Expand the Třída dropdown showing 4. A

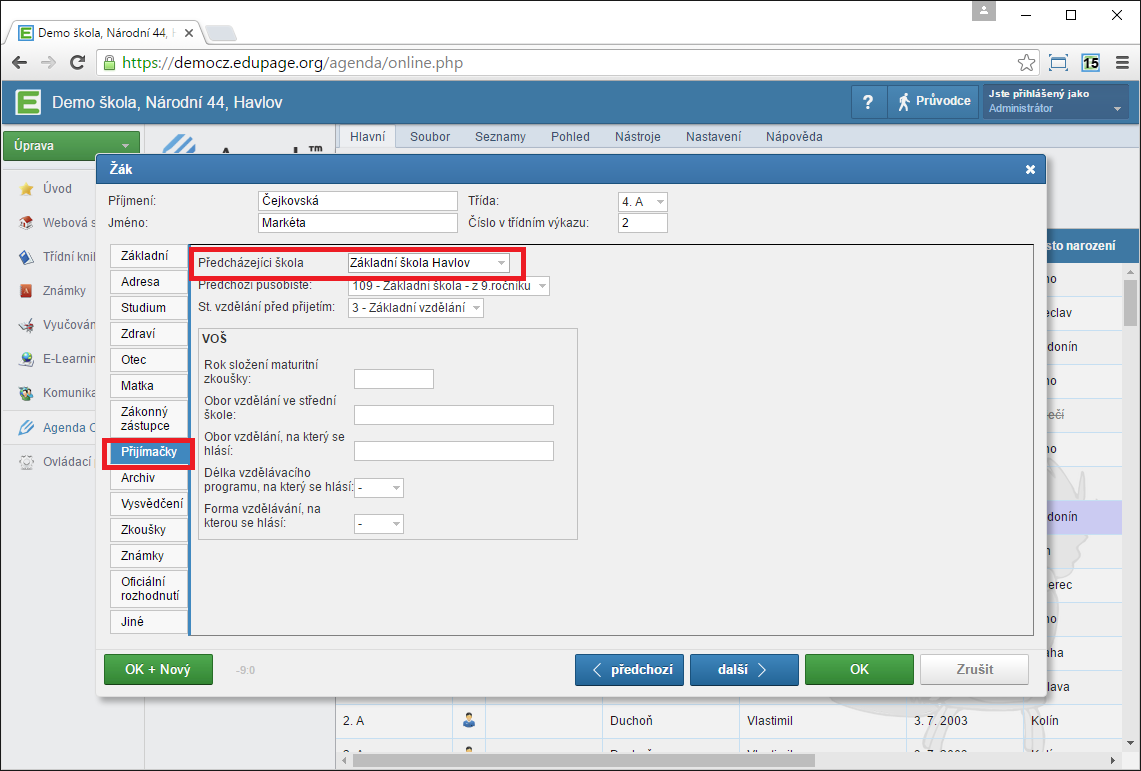click(x=642, y=201)
